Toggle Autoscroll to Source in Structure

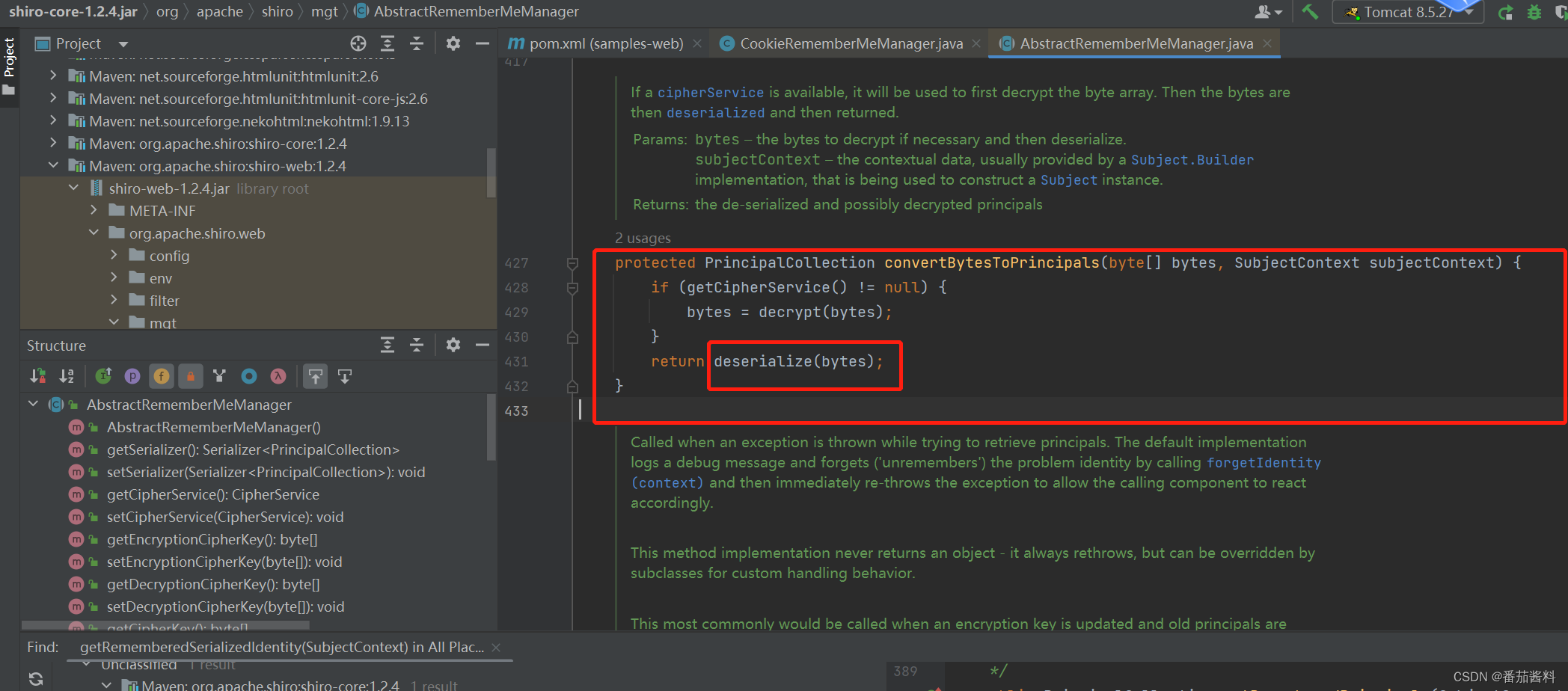tap(315, 376)
